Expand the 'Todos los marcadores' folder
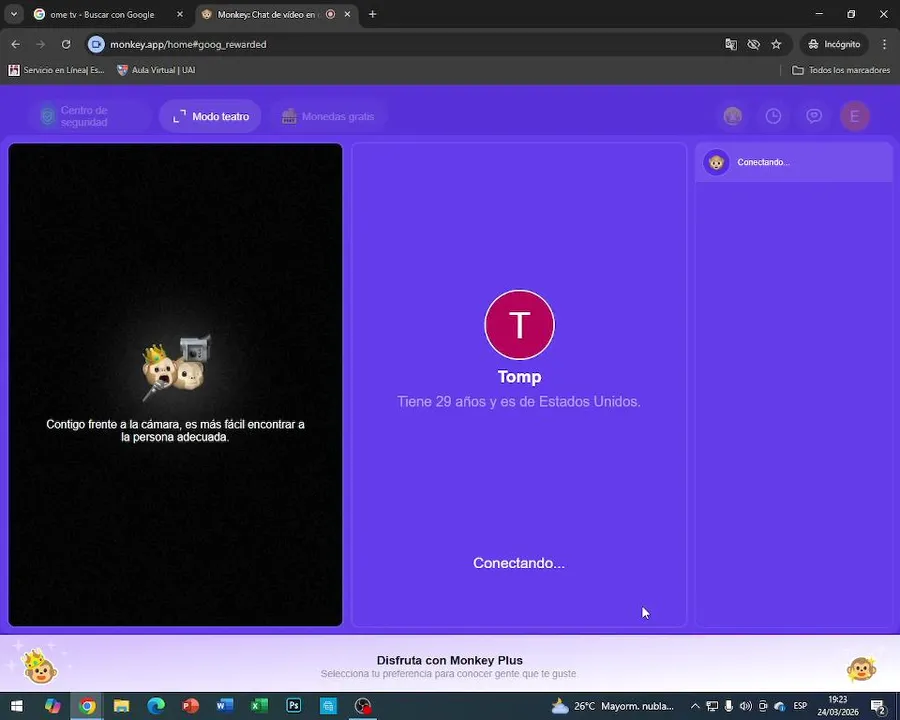 tap(841, 70)
